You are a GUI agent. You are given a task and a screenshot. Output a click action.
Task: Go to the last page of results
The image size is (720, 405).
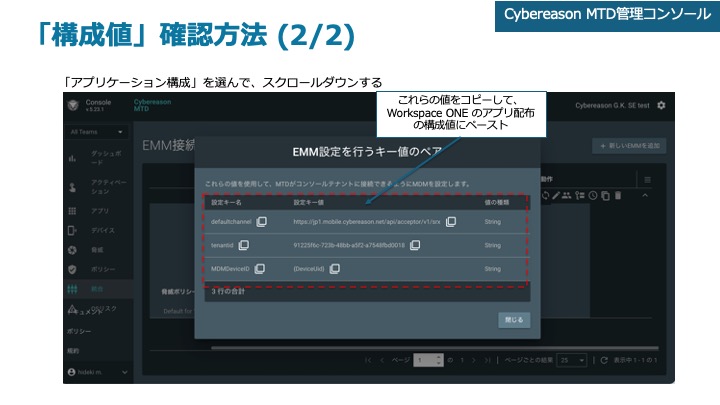pyautogui.click(x=488, y=360)
